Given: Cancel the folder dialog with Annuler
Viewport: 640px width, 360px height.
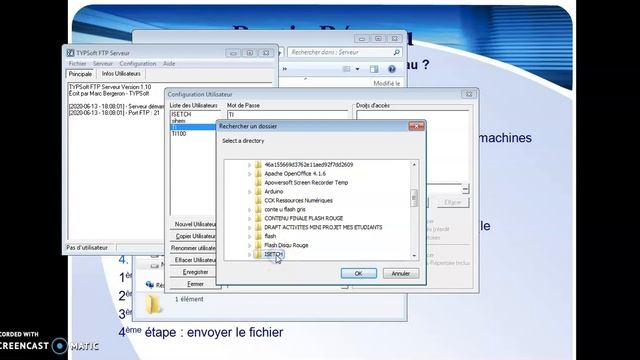Looking at the screenshot, I should [x=400, y=273].
